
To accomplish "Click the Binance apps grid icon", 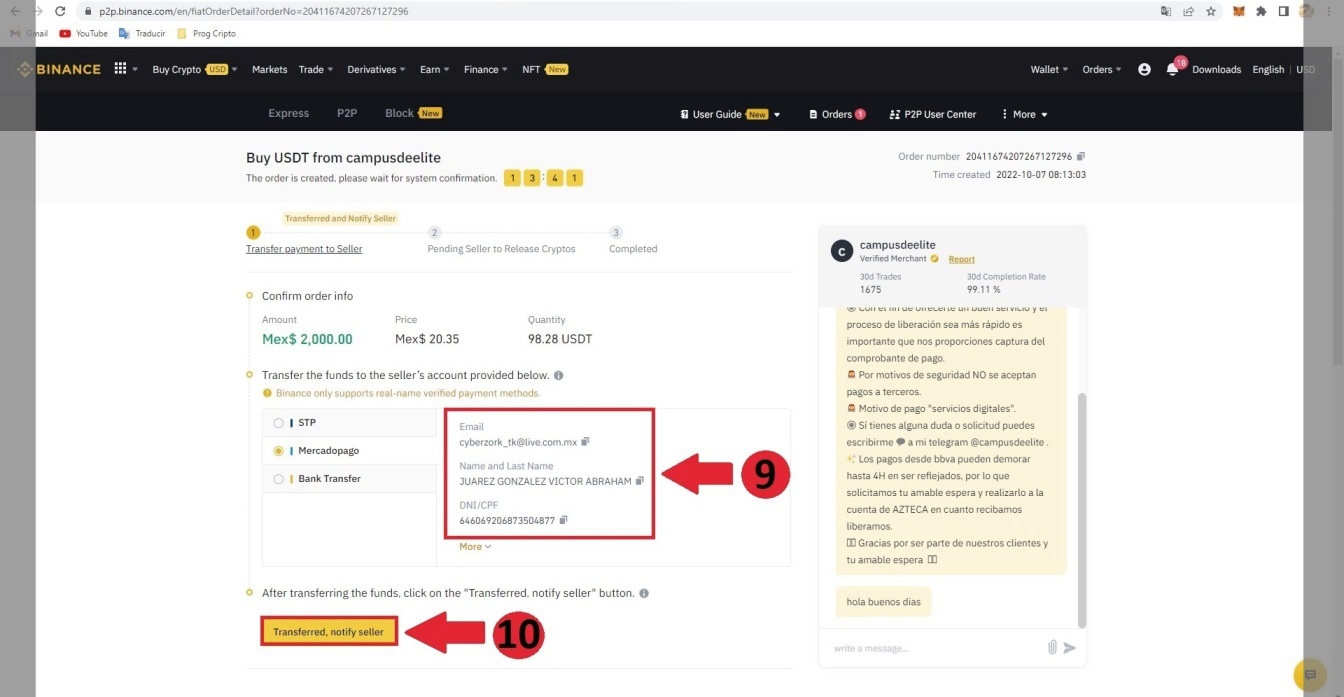I will (x=121, y=69).
